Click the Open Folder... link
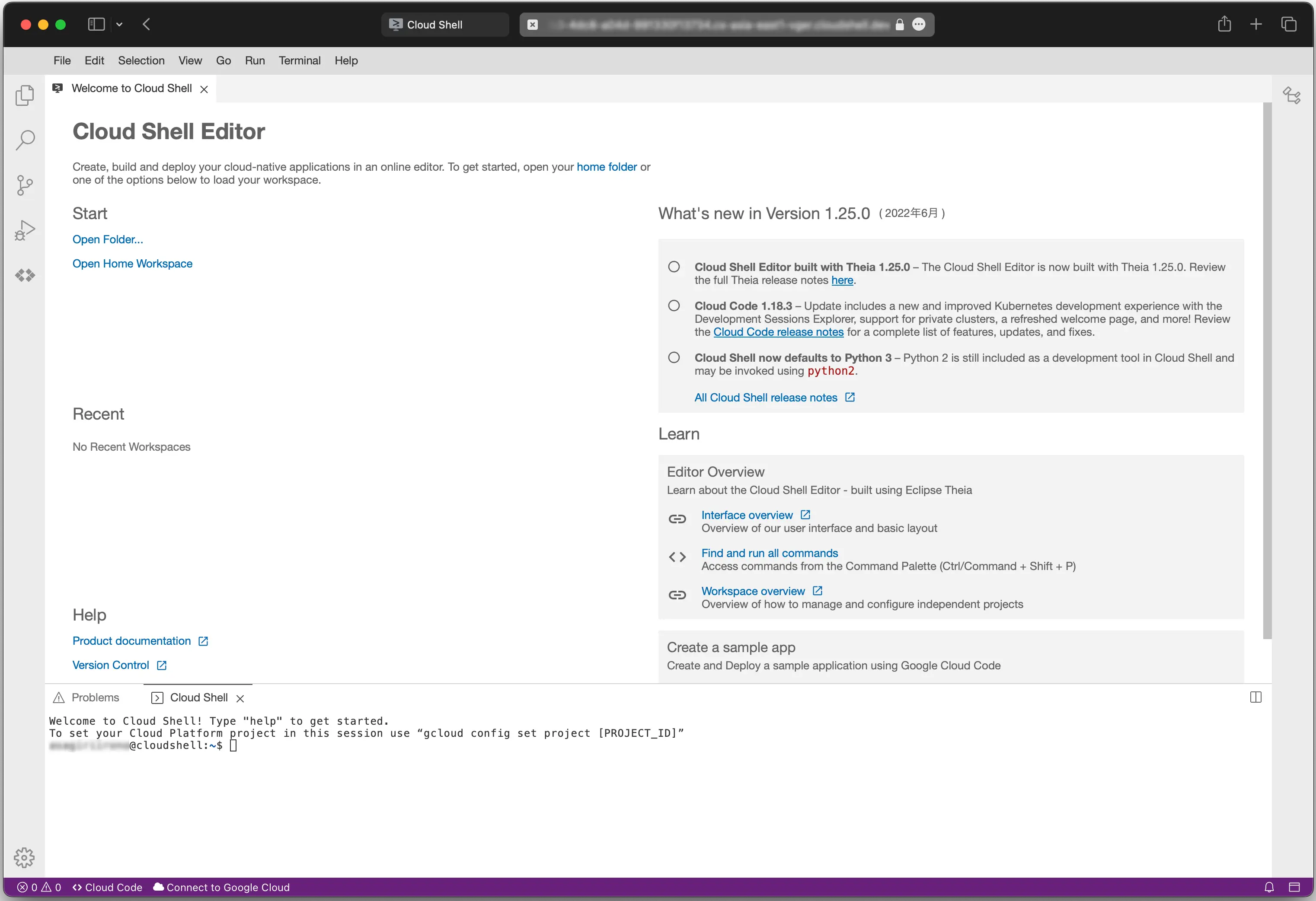This screenshot has width=1316, height=901. tap(108, 239)
